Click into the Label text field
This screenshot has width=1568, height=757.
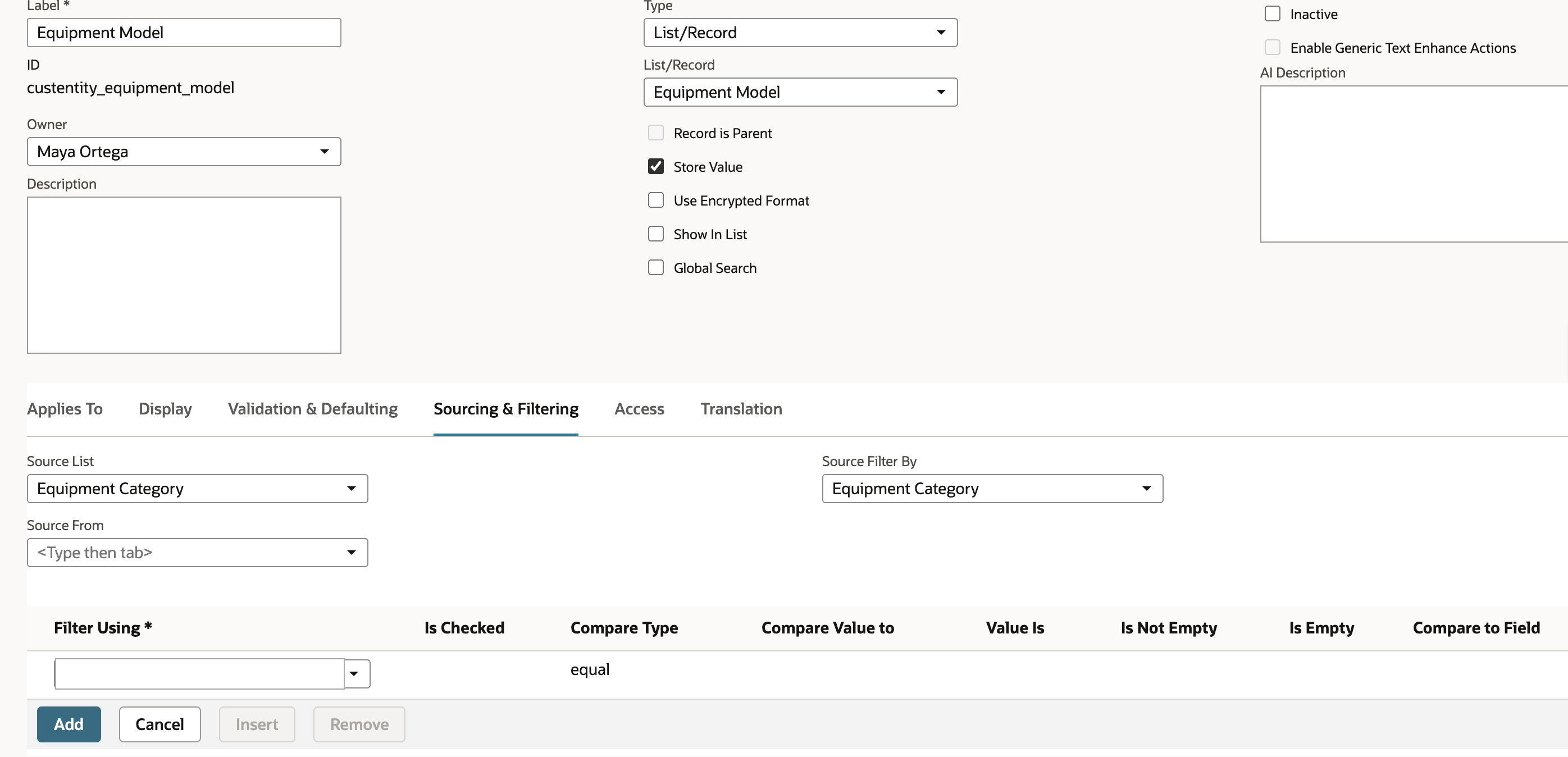[184, 32]
